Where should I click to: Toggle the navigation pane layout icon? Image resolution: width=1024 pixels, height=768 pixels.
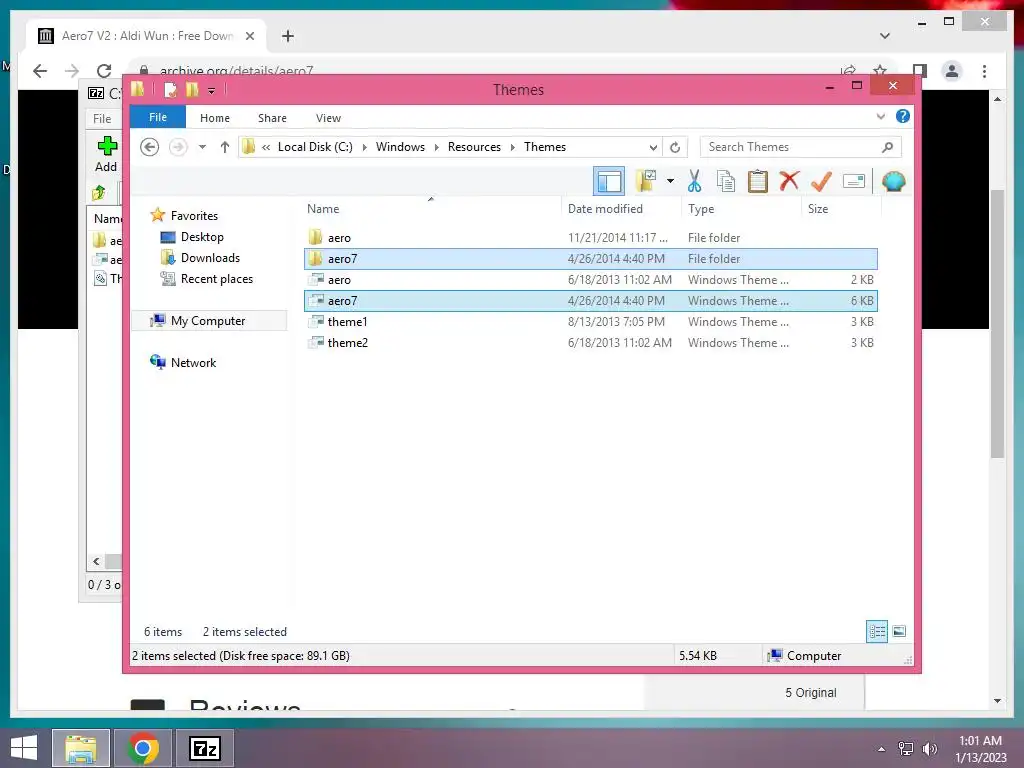[x=609, y=181]
